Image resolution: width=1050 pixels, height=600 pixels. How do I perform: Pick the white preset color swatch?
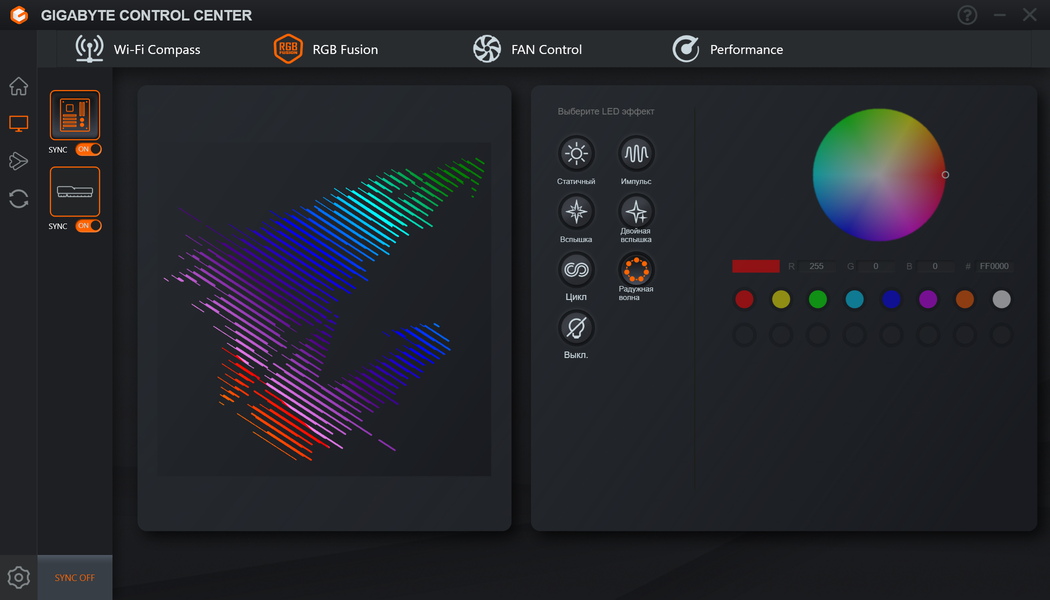(1002, 299)
